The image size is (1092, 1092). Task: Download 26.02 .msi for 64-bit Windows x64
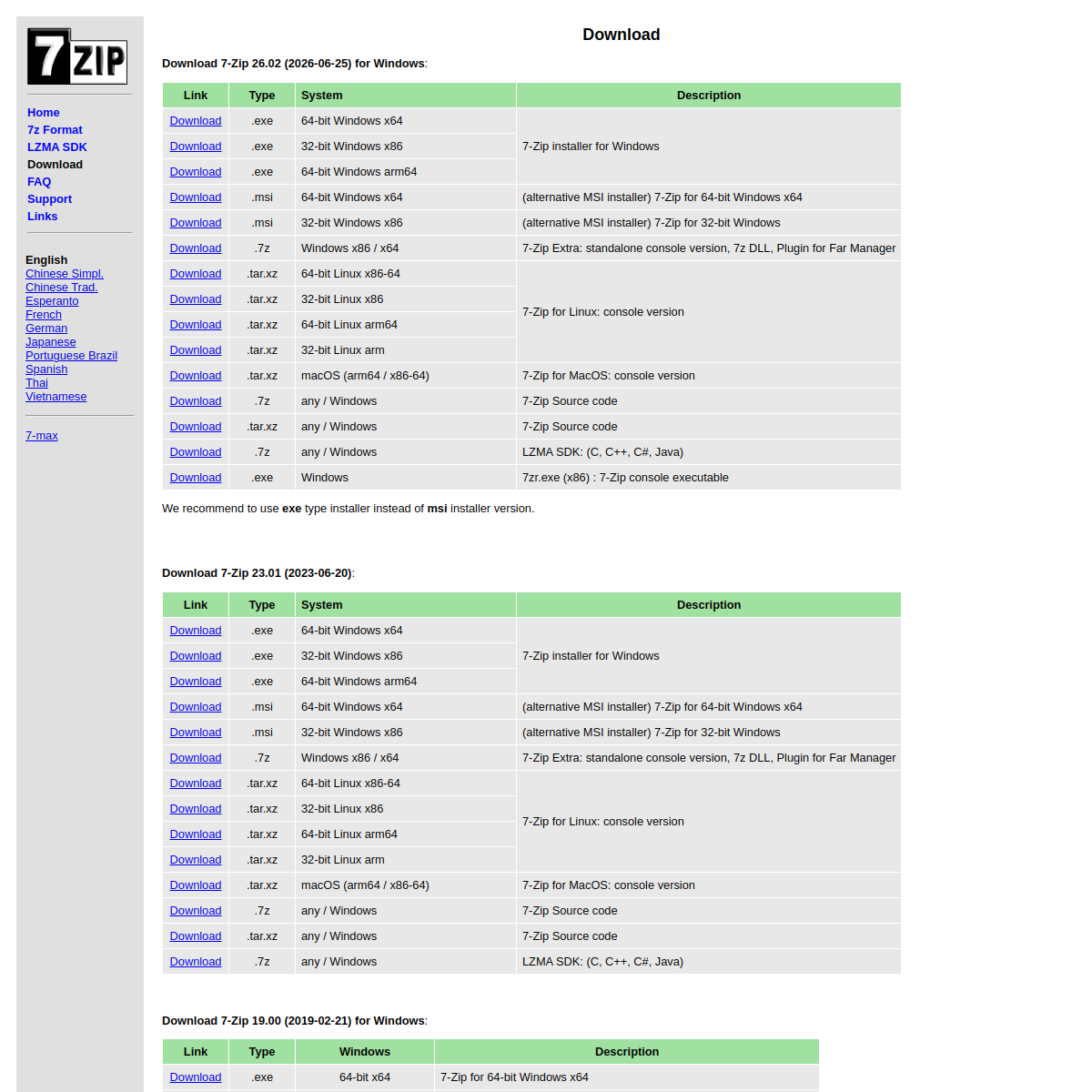coord(196,197)
